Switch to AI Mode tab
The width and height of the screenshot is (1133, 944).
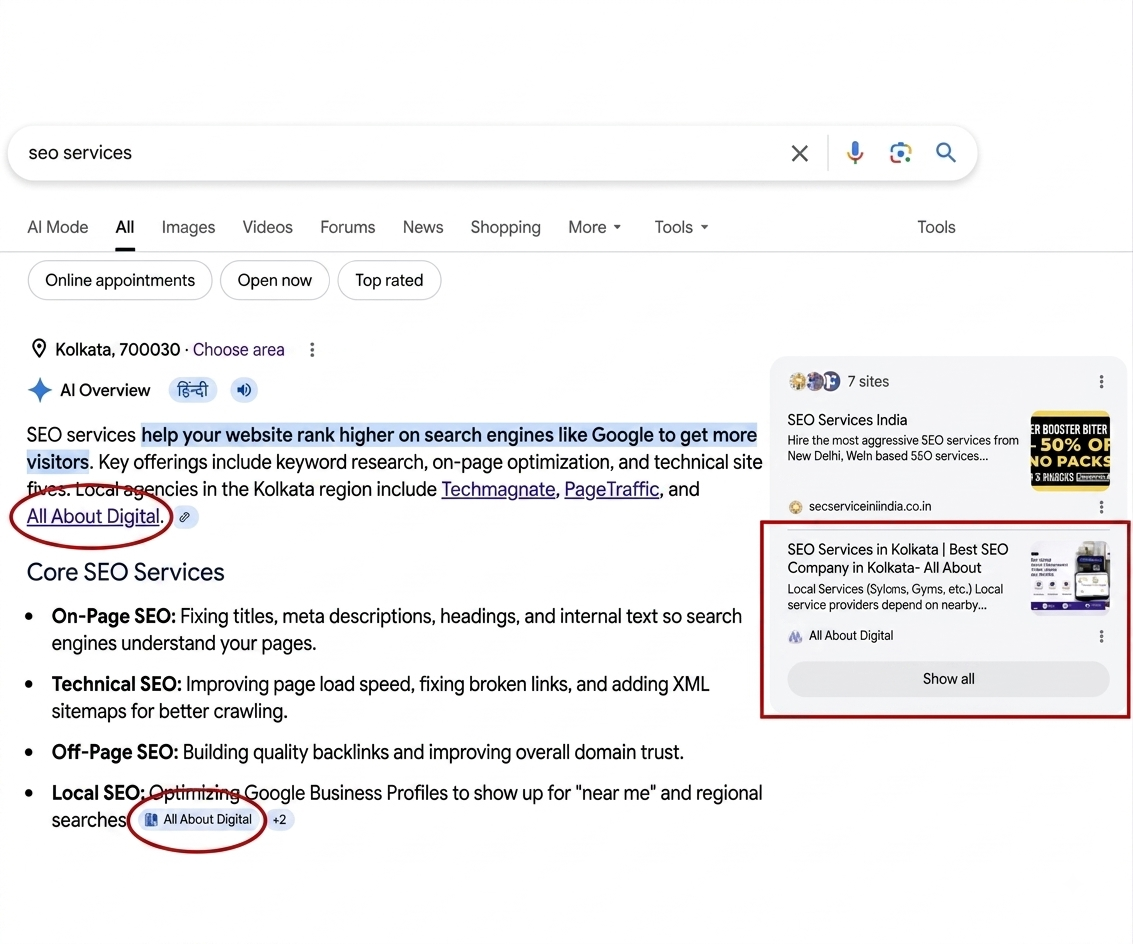coord(58,227)
